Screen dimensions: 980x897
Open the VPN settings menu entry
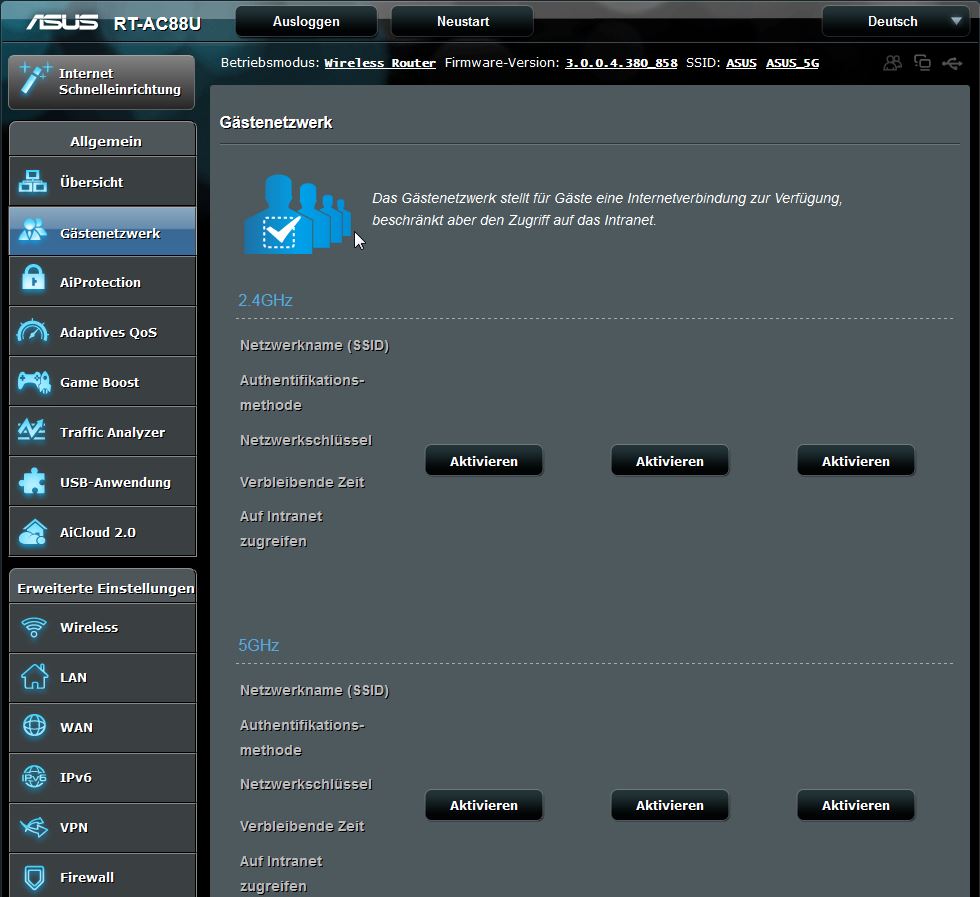(x=102, y=828)
